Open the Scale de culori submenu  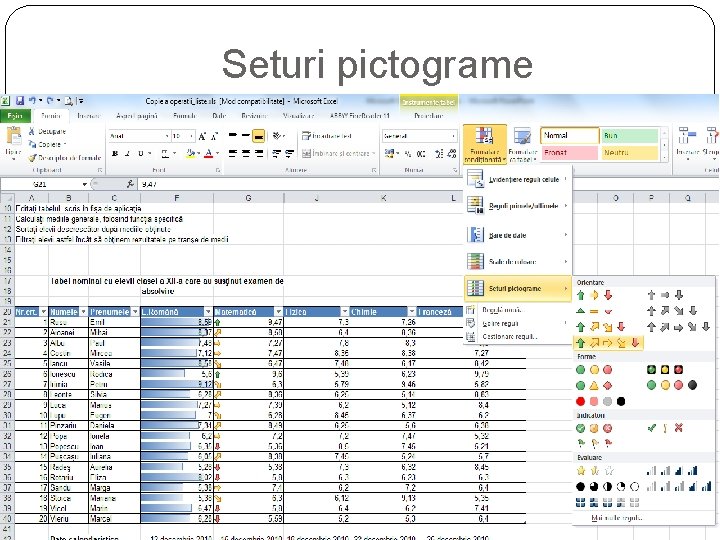[518, 262]
